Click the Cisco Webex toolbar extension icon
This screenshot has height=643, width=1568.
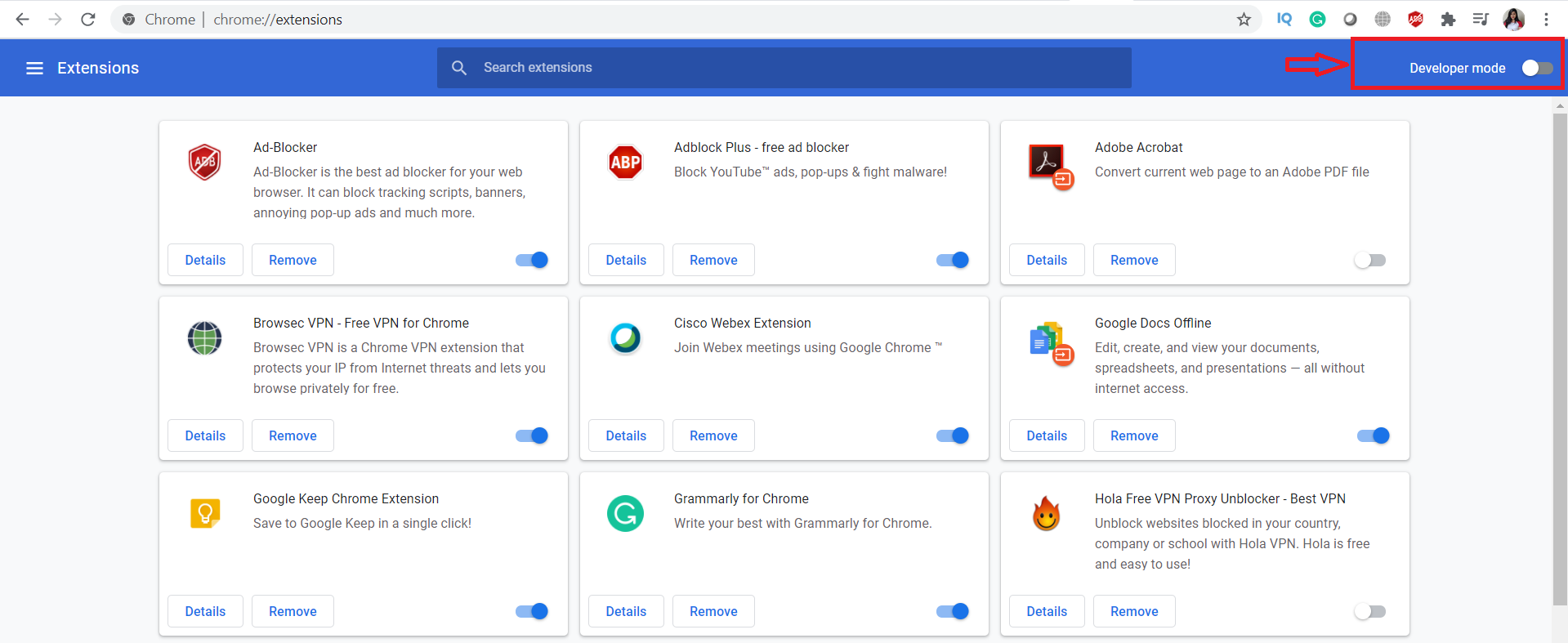pos(1350,19)
